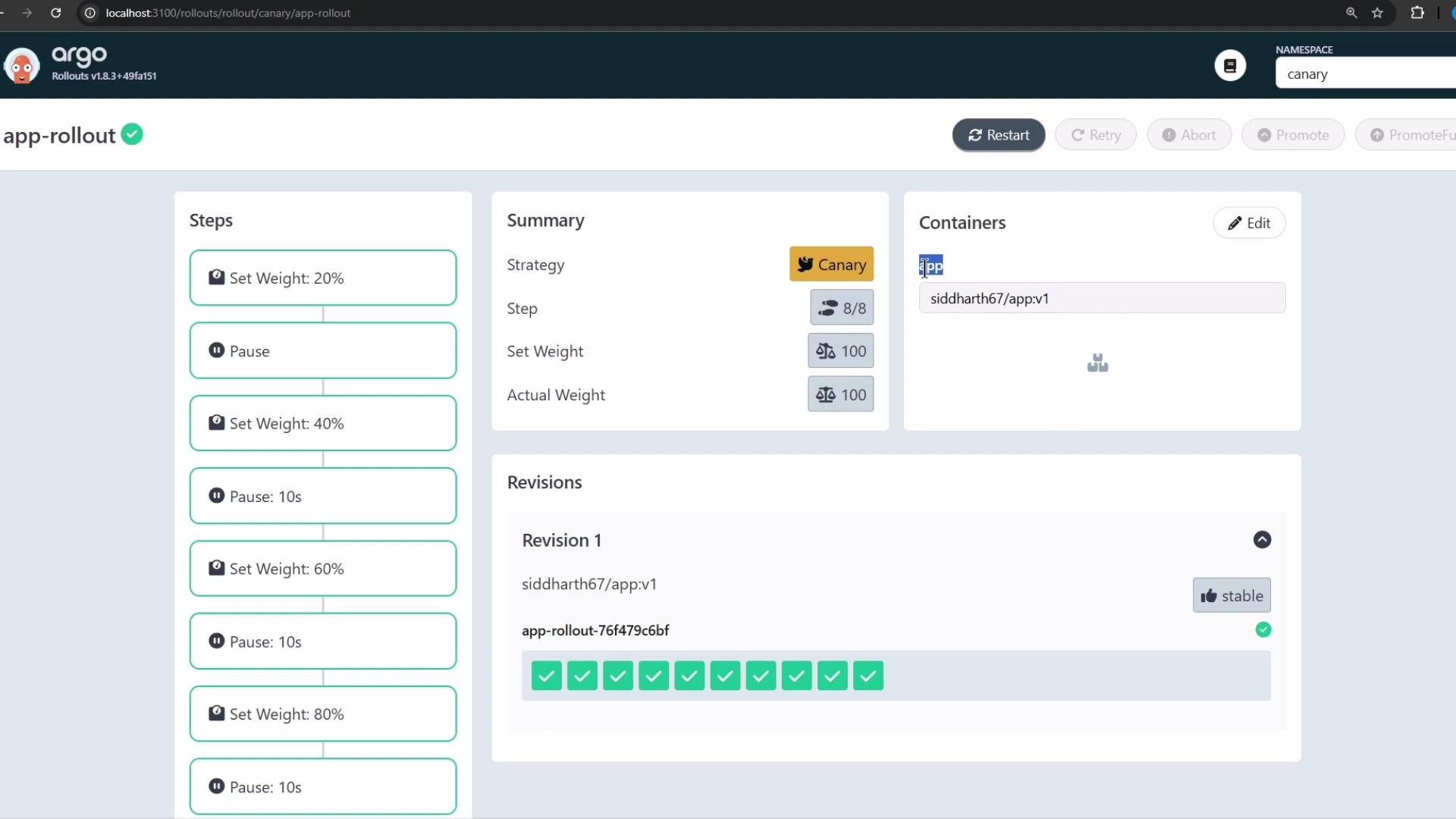Click the Abort button
1456x819 pixels.
pyautogui.click(x=1189, y=135)
